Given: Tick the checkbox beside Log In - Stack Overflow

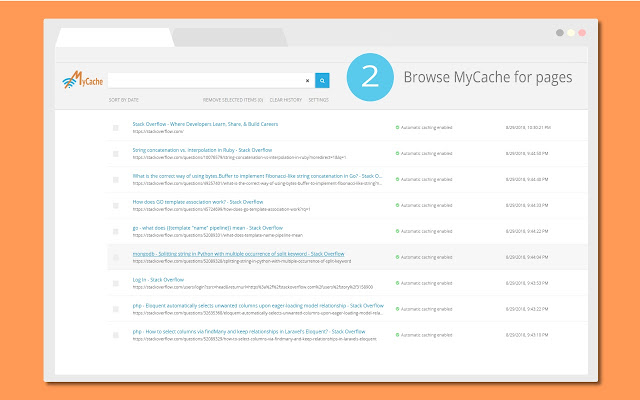Looking at the screenshot, I should (116, 283).
